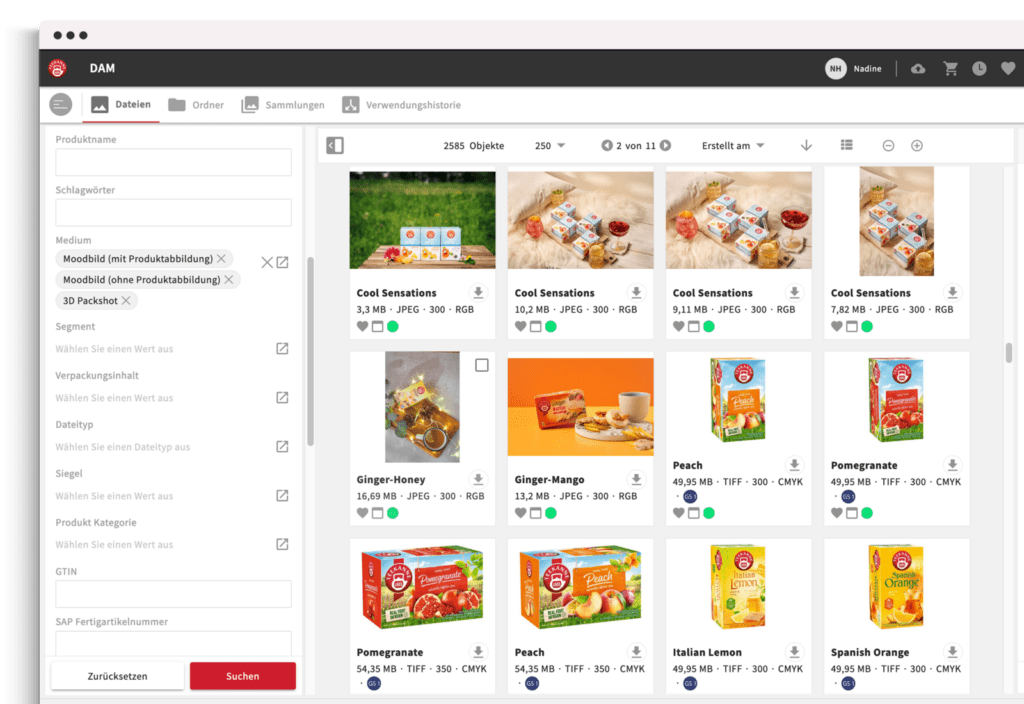Collapse the sidebar with the panel toggle icon
The image size is (1024, 704).
point(335,146)
